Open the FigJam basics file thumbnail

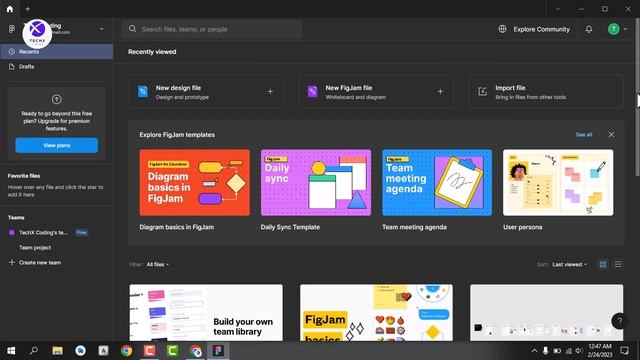click(x=376, y=313)
